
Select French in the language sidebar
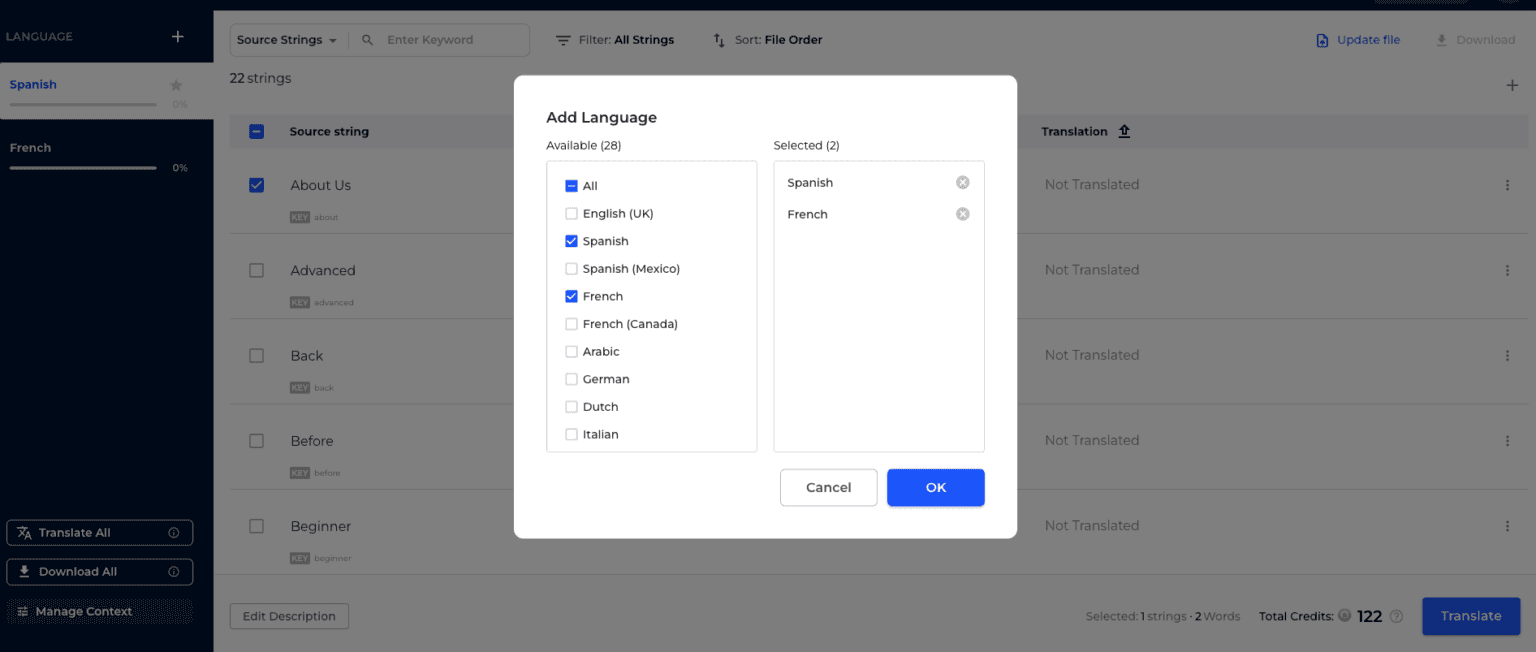click(x=30, y=147)
